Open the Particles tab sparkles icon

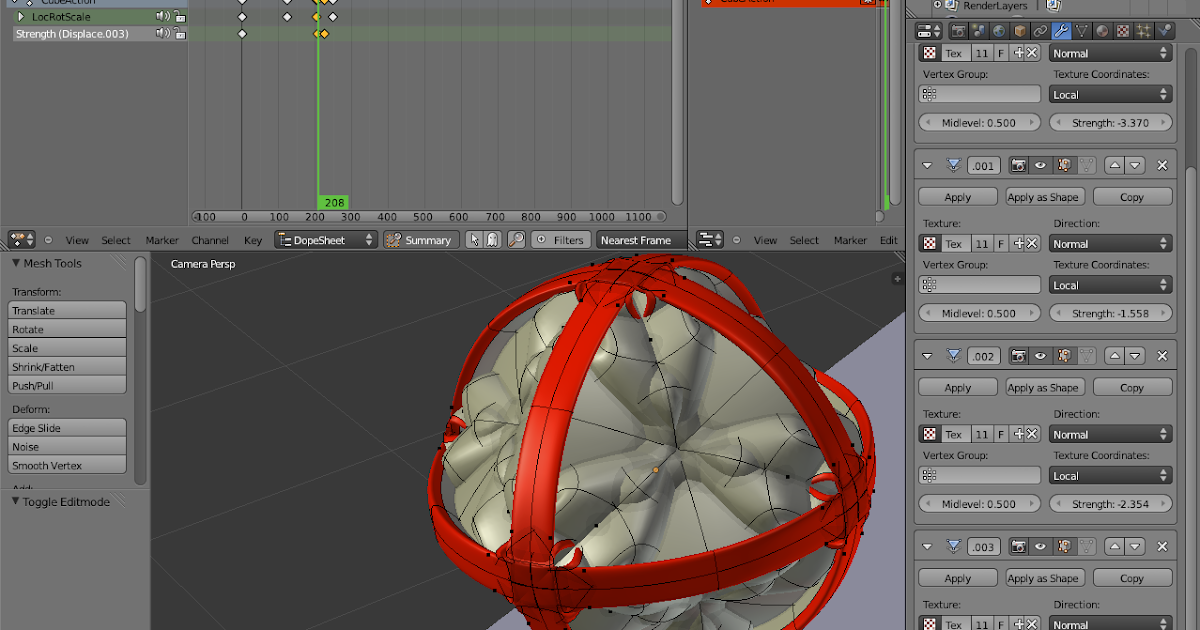pyautogui.click(x=1144, y=30)
